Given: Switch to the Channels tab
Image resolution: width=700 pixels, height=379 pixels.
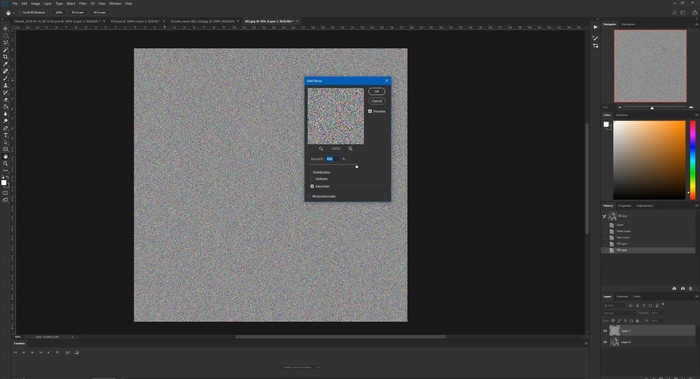Looking at the screenshot, I should coord(622,296).
